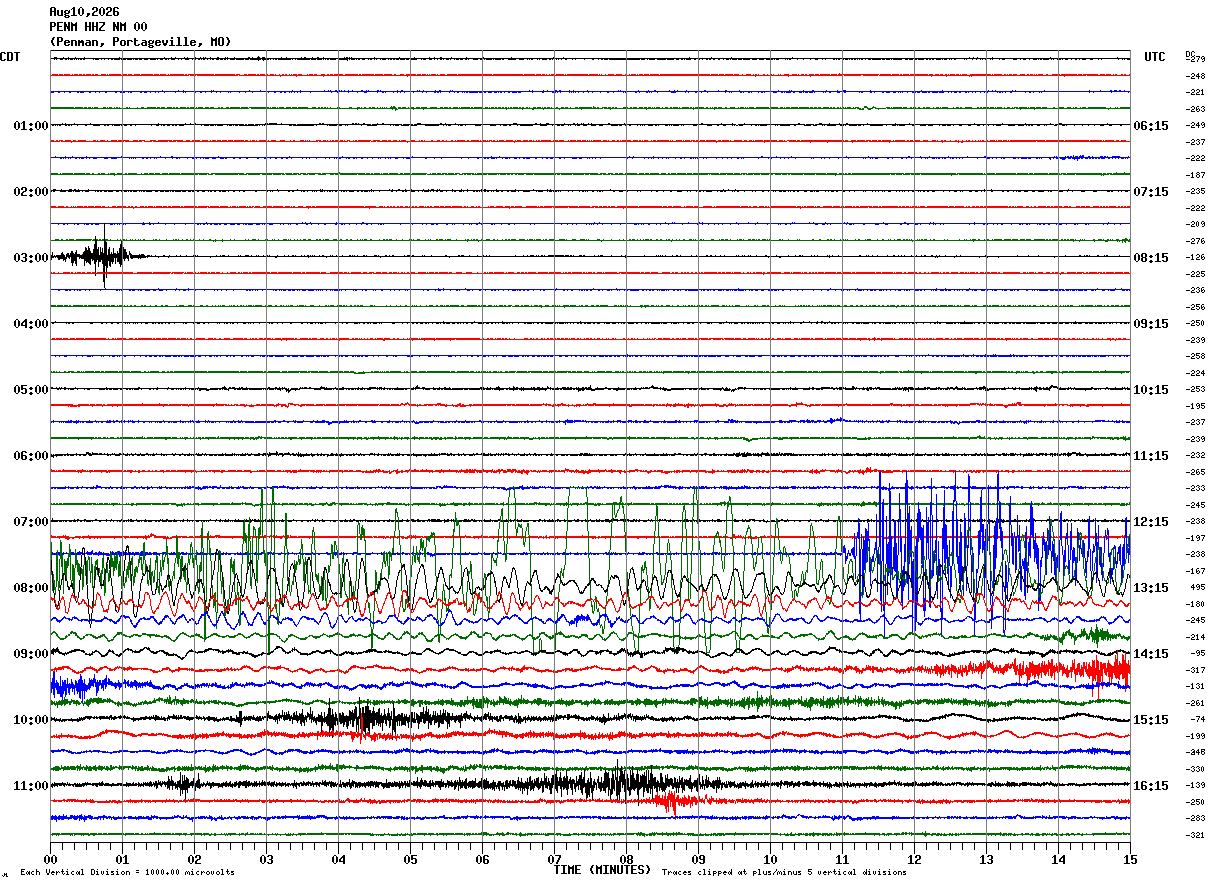Select the '05:00' CDT time label
Viewport: 1210px width, 886px height.
click(x=30, y=390)
